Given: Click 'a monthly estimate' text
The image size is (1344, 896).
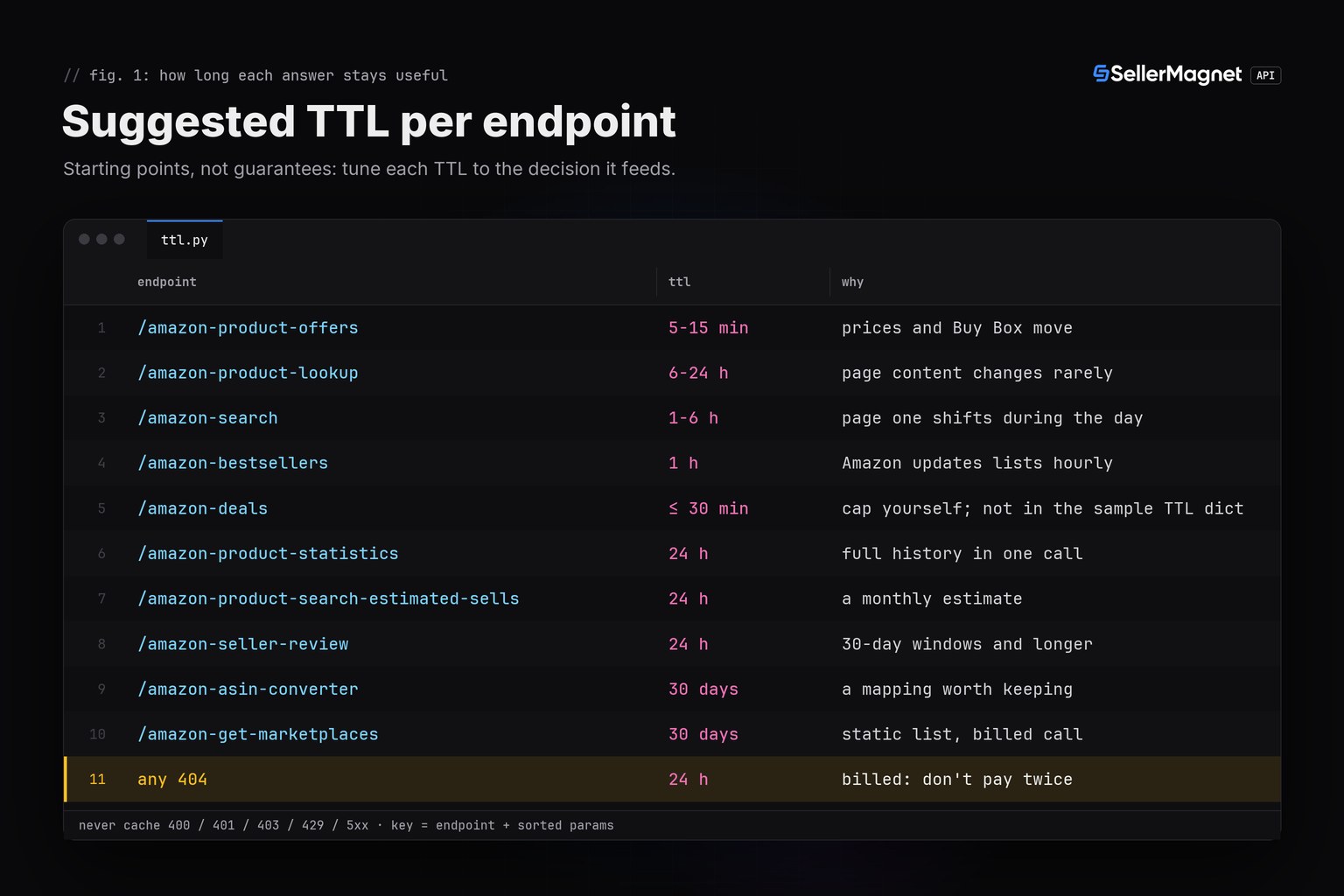Looking at the screenshot, I should click(932, 599).
